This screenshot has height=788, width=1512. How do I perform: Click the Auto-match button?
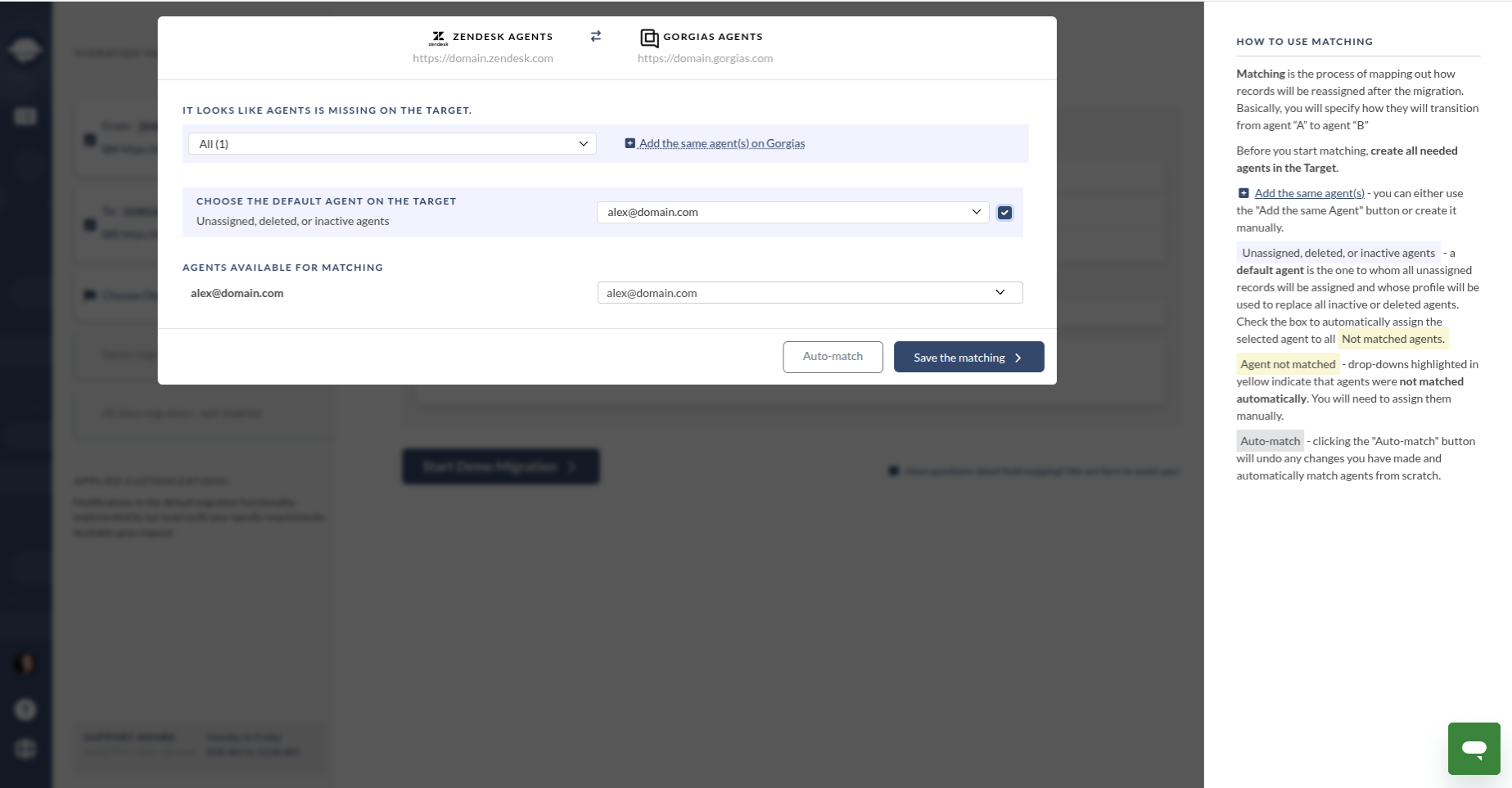point(833,357)
